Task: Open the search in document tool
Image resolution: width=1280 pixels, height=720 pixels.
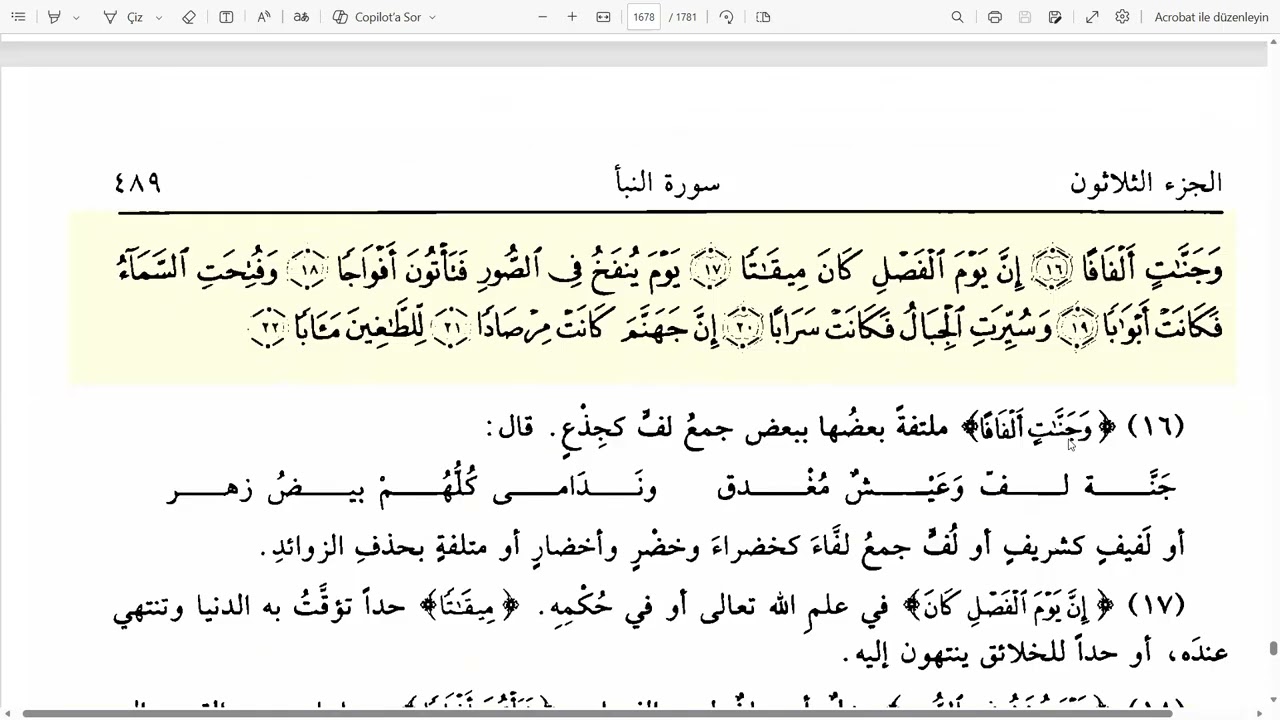Action: click(957, 17)
